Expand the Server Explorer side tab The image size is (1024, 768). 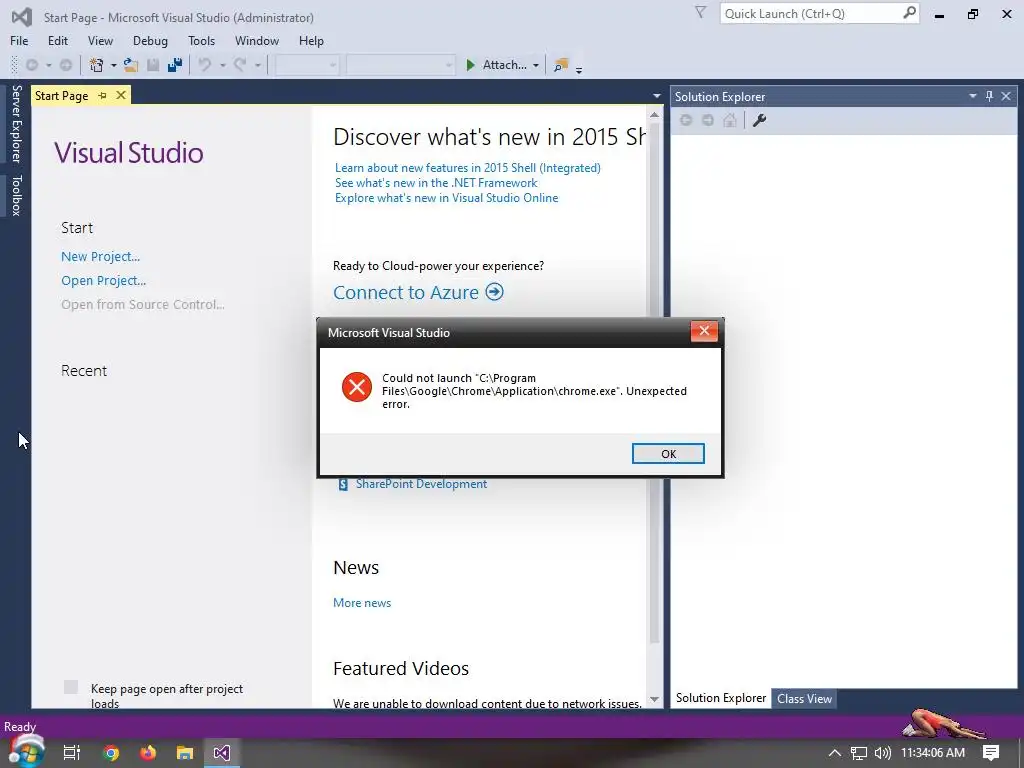(16, 123)
